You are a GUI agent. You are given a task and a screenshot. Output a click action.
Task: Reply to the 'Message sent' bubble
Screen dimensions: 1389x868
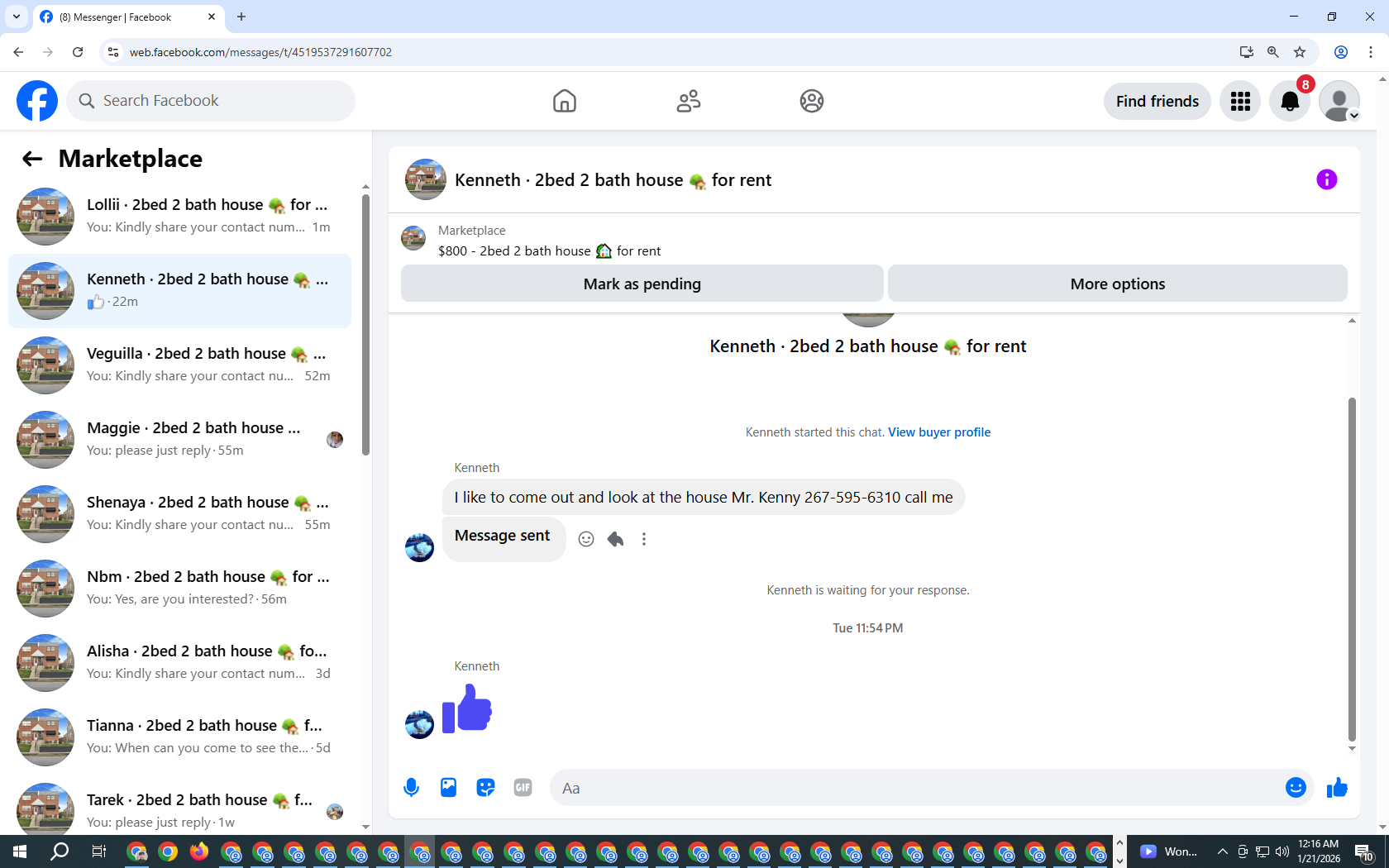pyautogui.click(x=615, y=539)
